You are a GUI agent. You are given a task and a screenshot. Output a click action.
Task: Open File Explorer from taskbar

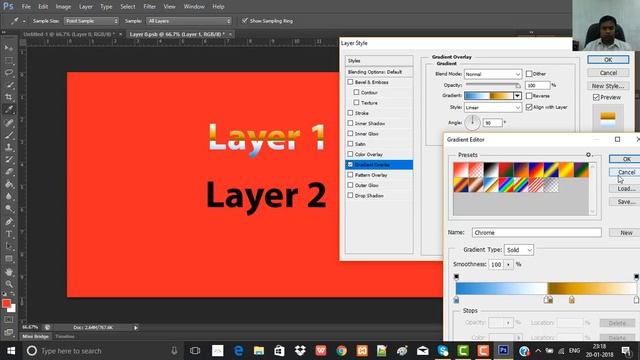(x=259, y=351)
